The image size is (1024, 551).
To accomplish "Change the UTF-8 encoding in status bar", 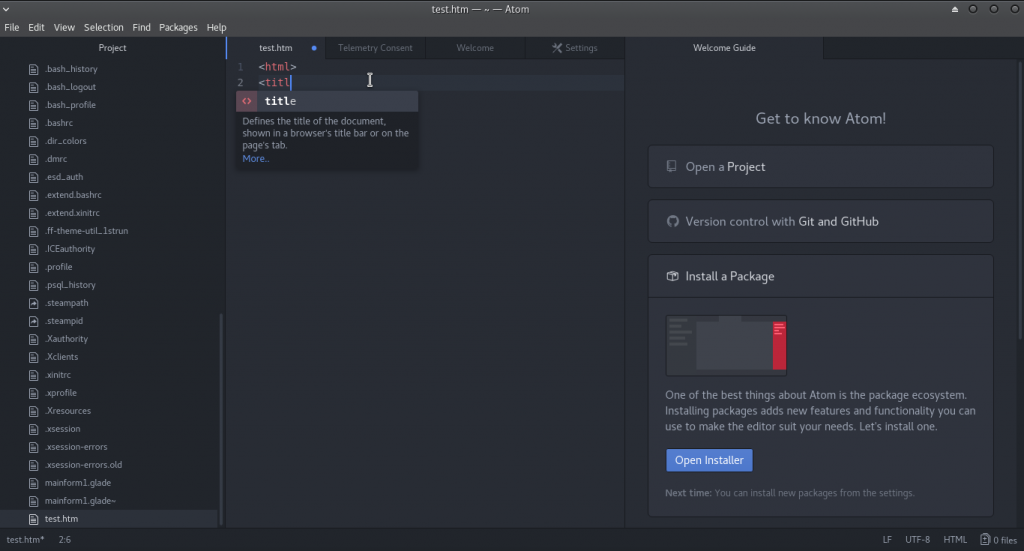I will tap(917, 540).
